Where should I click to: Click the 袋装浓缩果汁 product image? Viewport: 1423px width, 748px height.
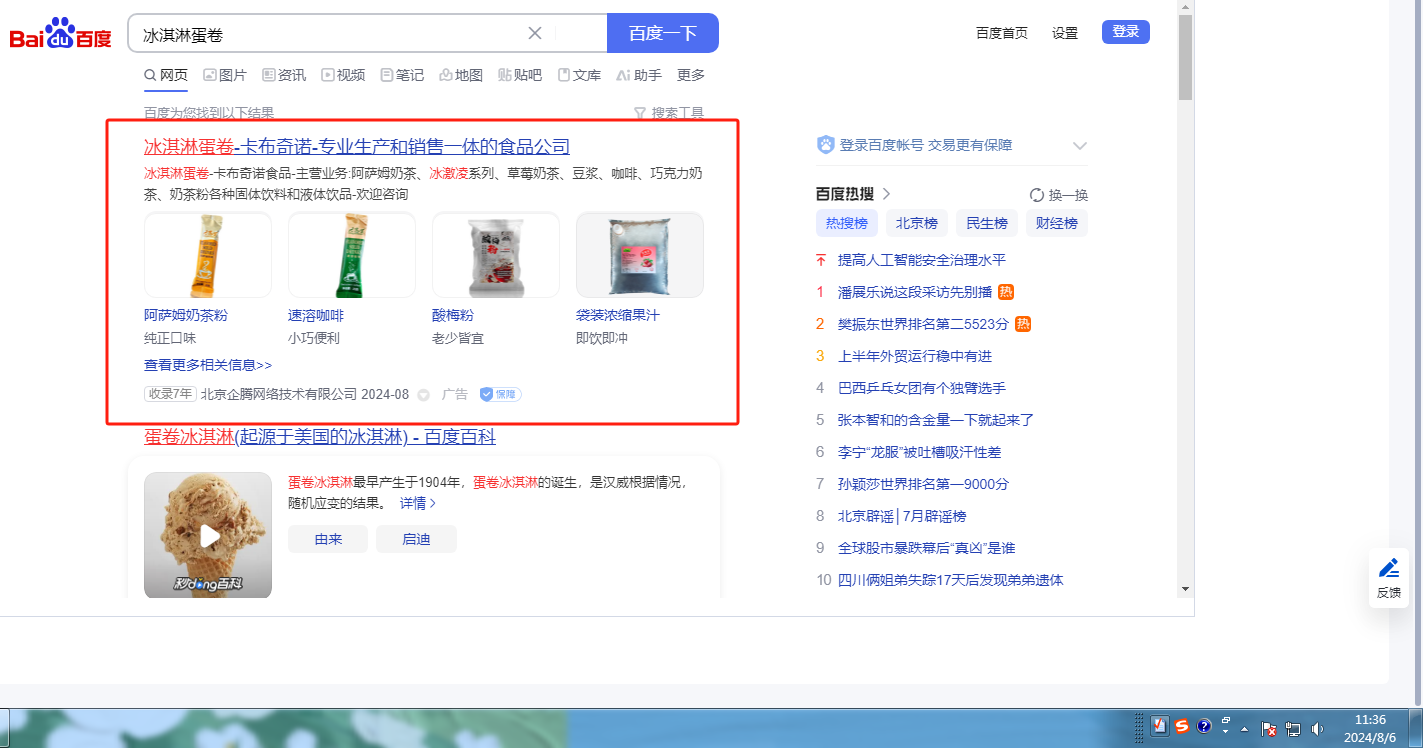tap(640, 255)
